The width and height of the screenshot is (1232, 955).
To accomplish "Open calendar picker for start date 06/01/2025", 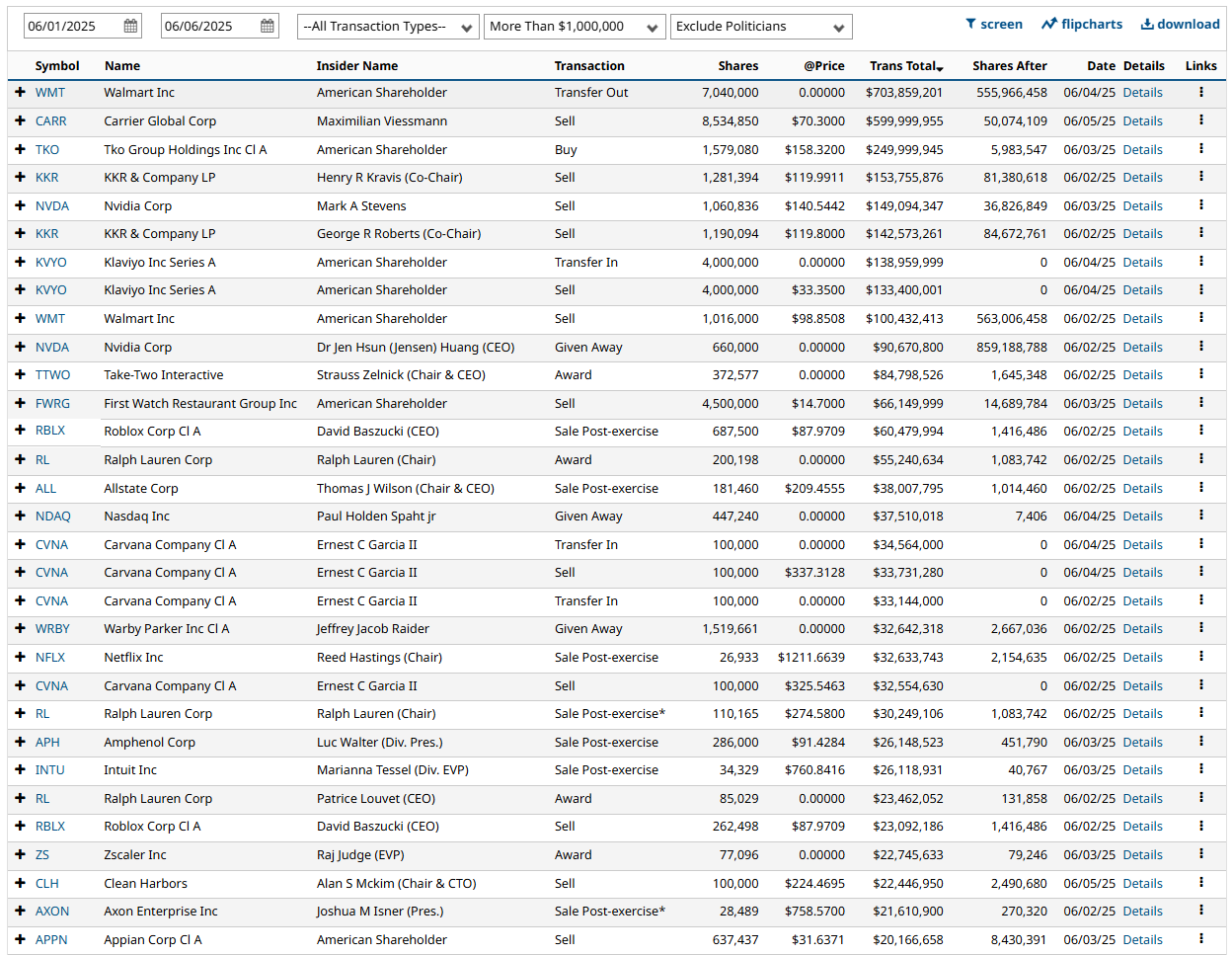I will point(130,27).
